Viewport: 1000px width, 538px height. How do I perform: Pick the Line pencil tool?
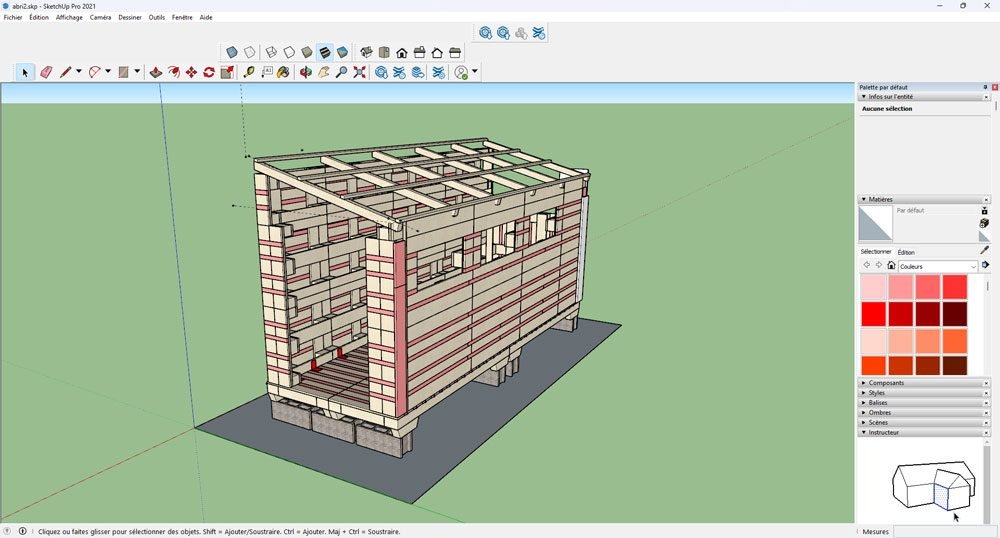coord(65,73)
